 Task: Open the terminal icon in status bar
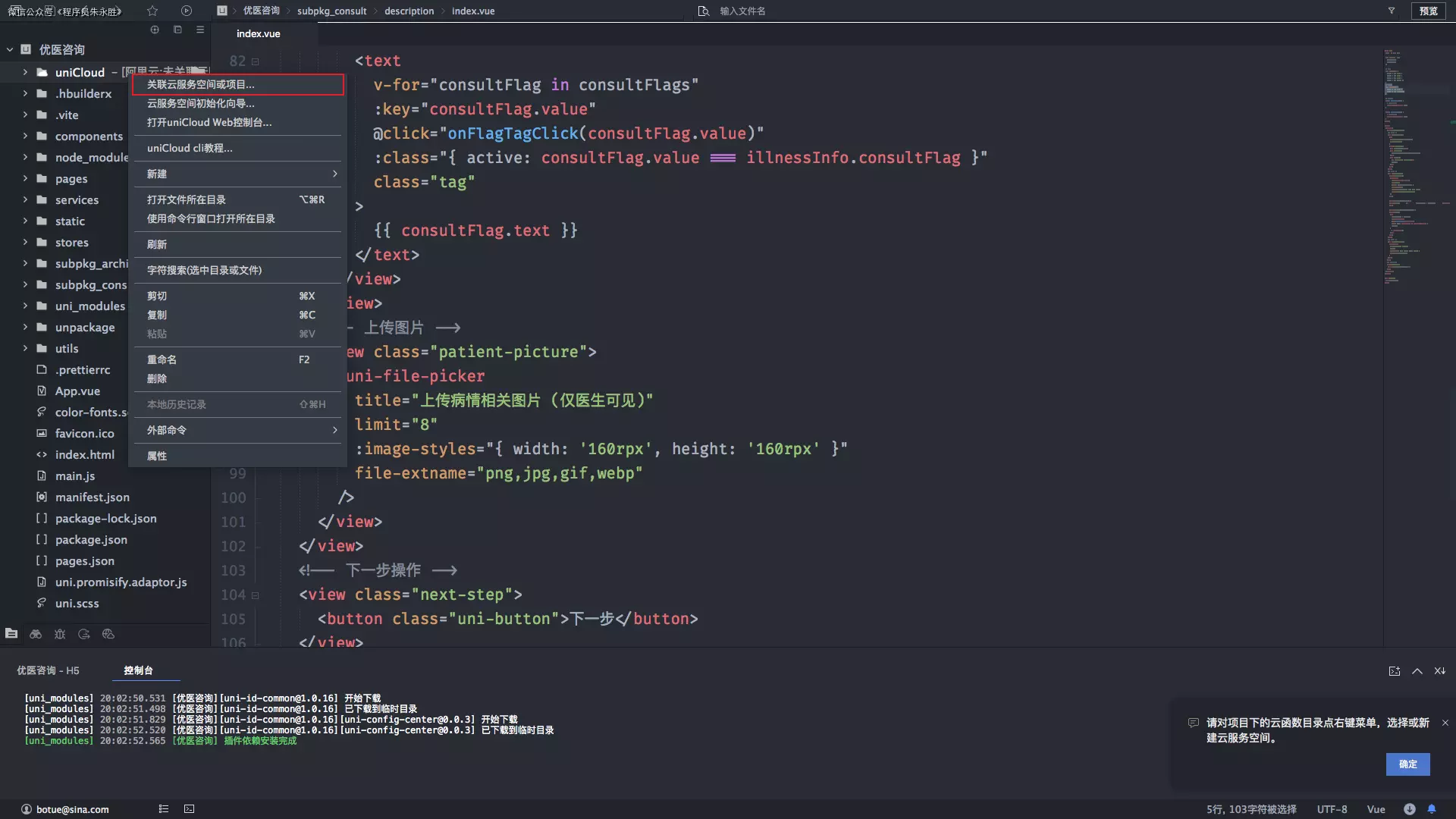point(190,809)
